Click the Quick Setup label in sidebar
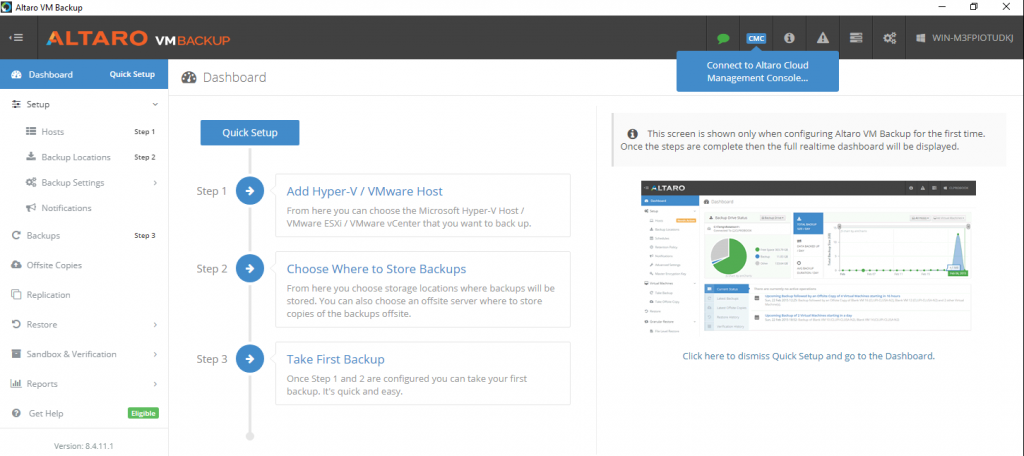1024x456 pixels. coord(132,74)
